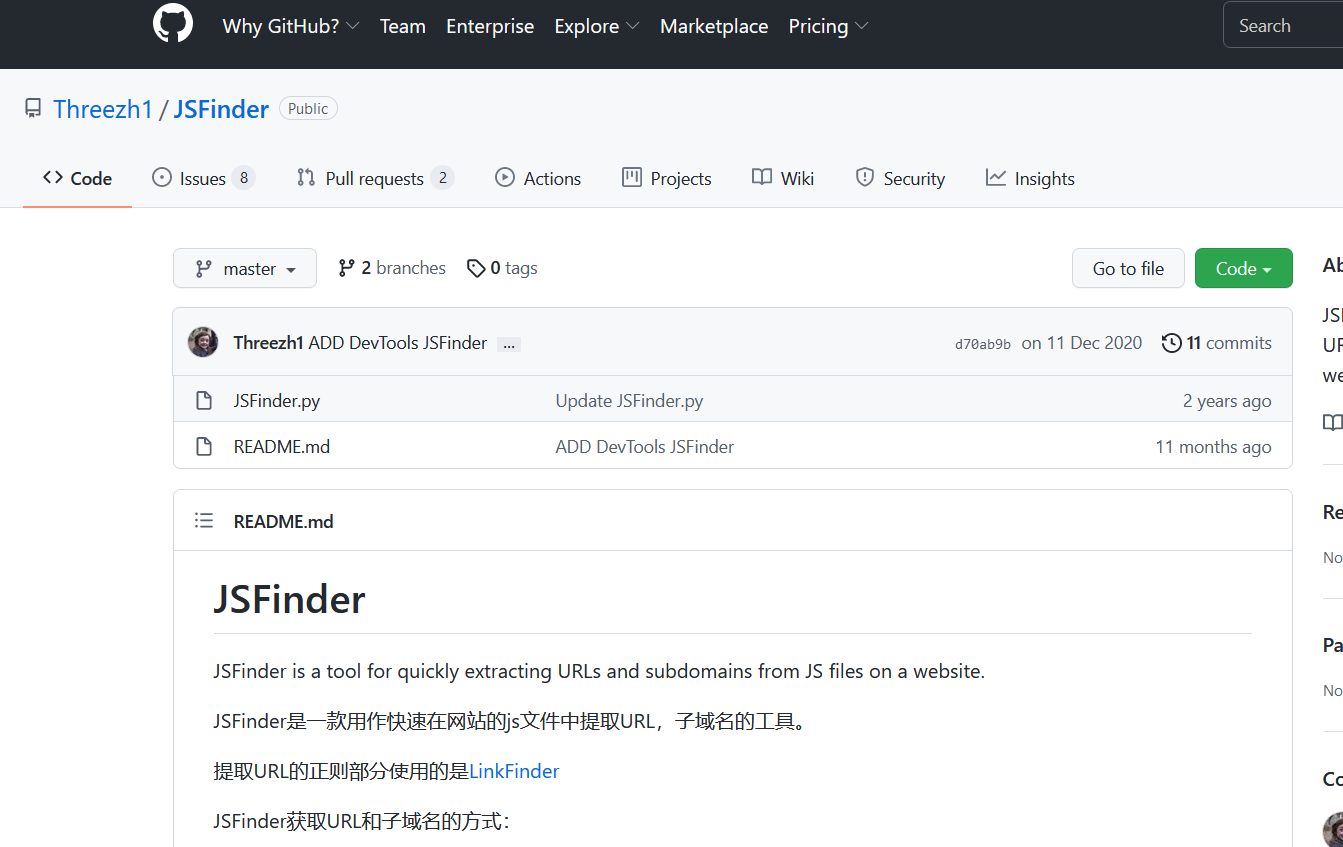The height and width of the screenshot is (847, 1343).
Task: Open the Team page link
Action: point(403,27)
